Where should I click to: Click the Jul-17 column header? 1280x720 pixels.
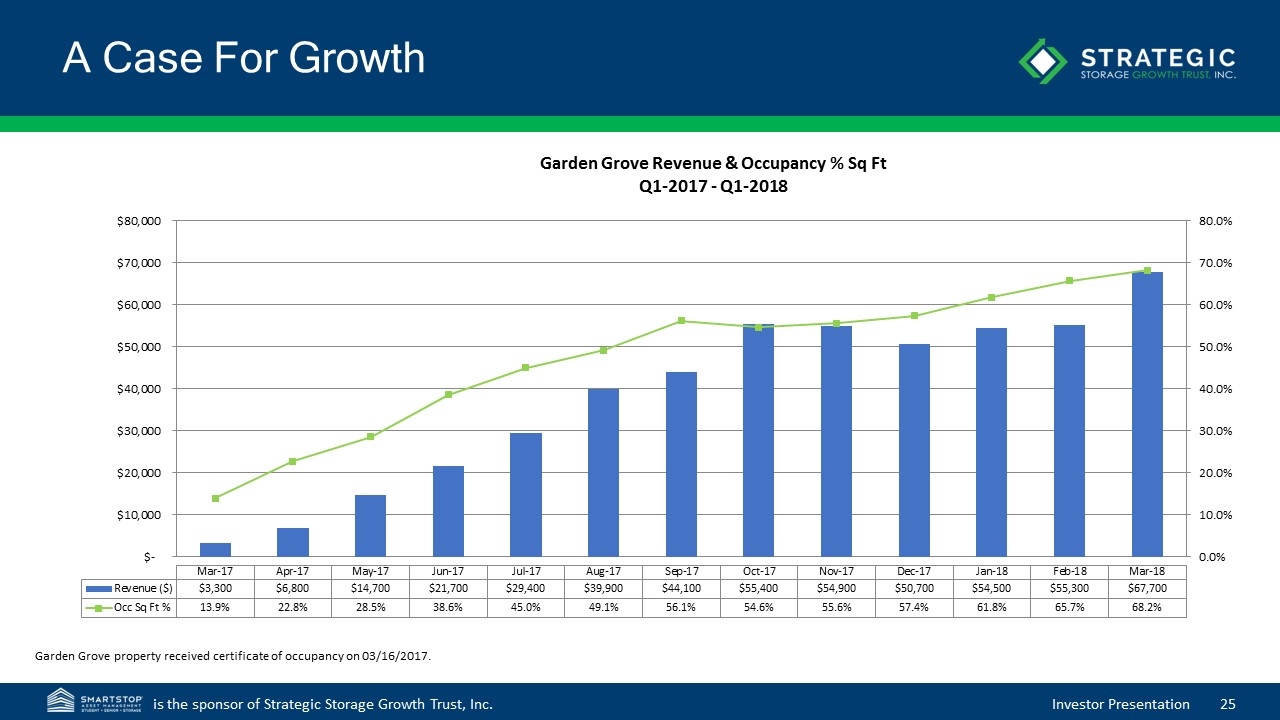tap(526, 571)
